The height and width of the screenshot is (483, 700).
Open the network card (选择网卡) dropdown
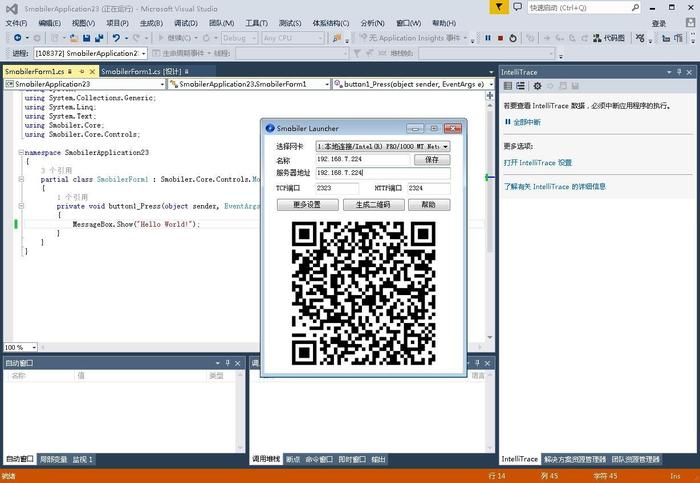[383, 146]
